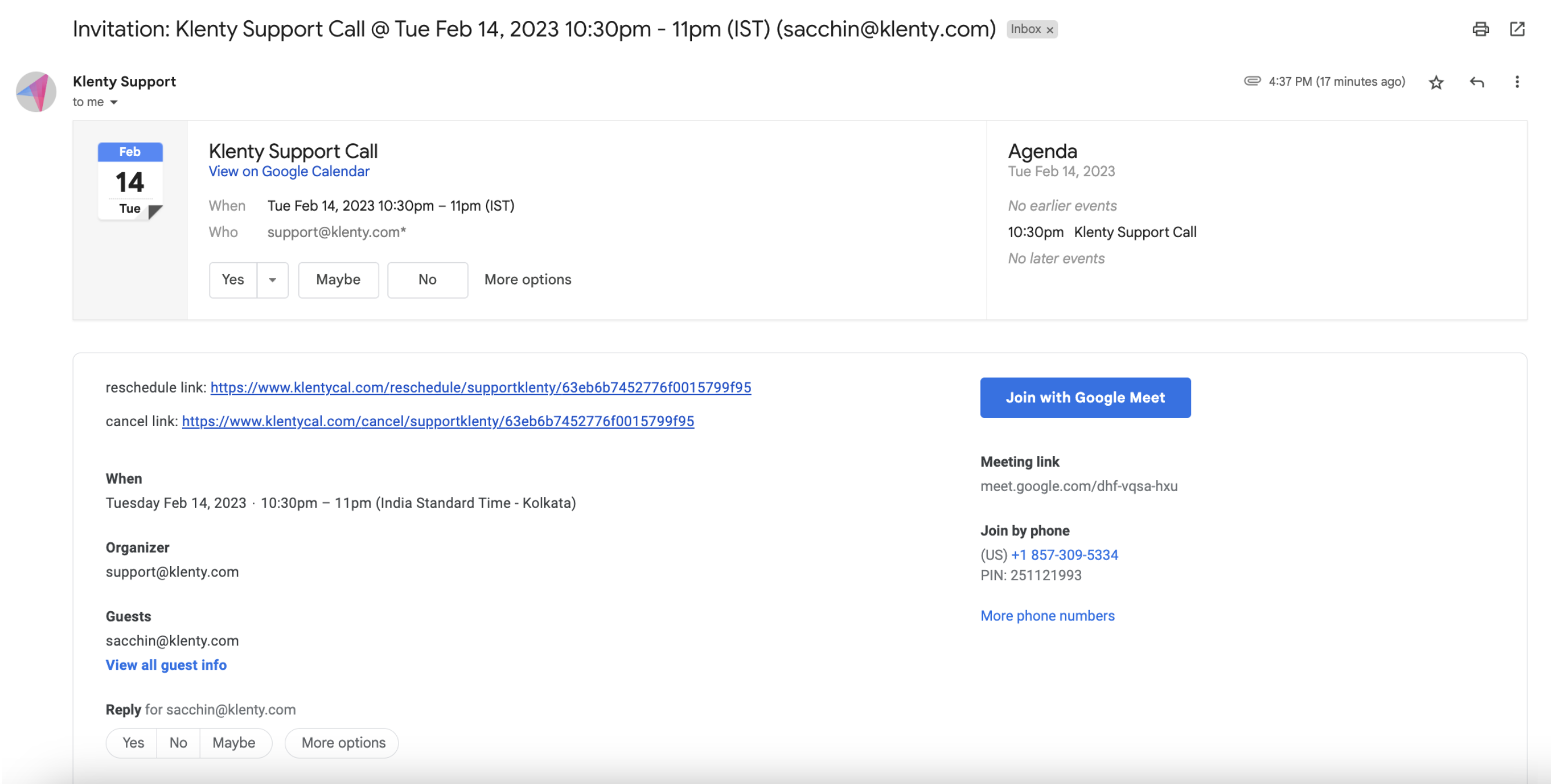1551x784 pixels.
Task: Click the reply arrow icon
Action: pos(1476,82)
